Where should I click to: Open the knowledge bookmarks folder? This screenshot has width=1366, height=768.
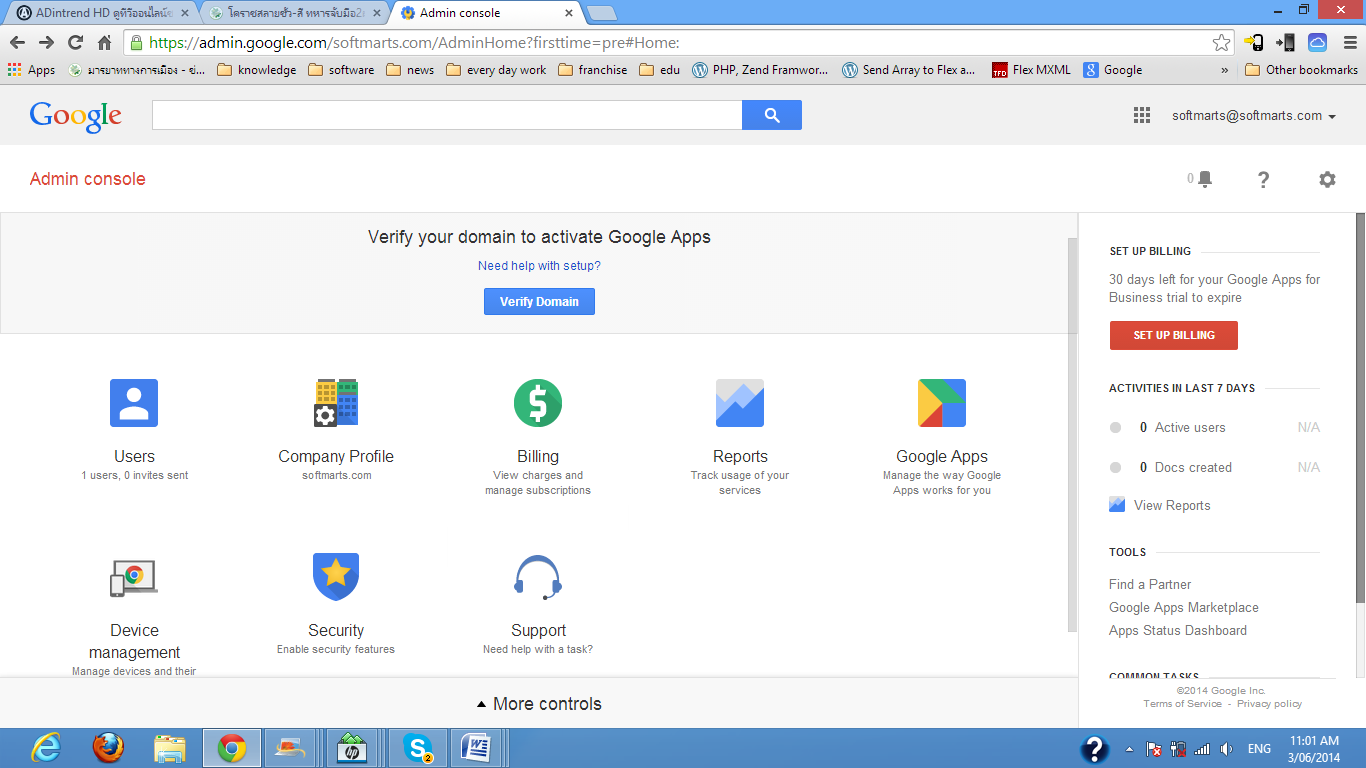[257, 70]
